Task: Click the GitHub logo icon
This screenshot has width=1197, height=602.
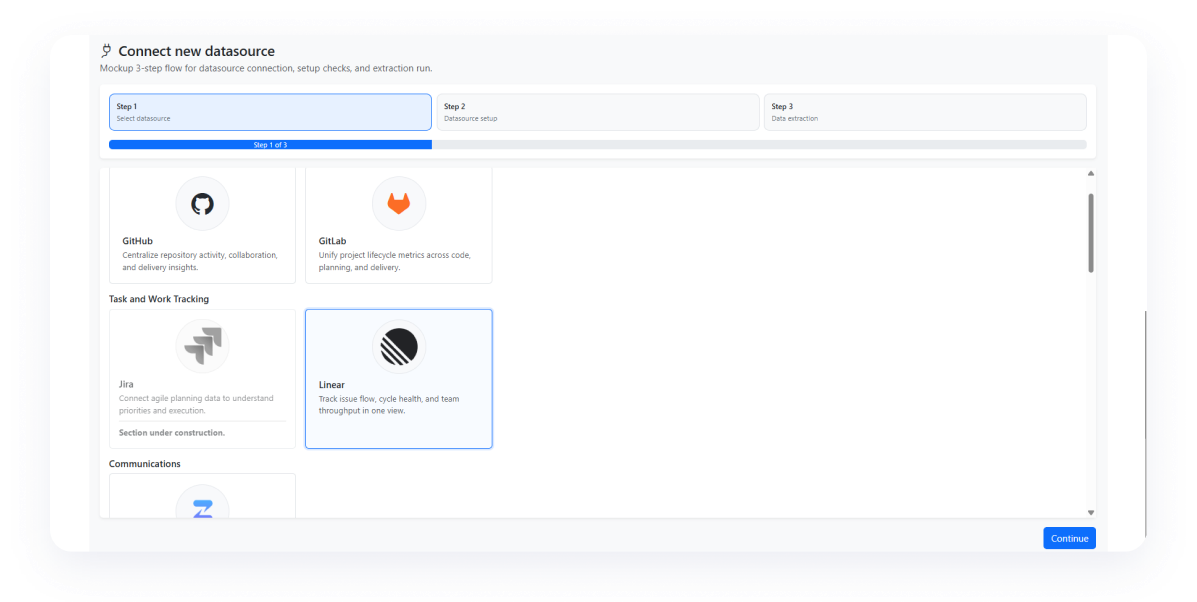Action: pos(202,204)
